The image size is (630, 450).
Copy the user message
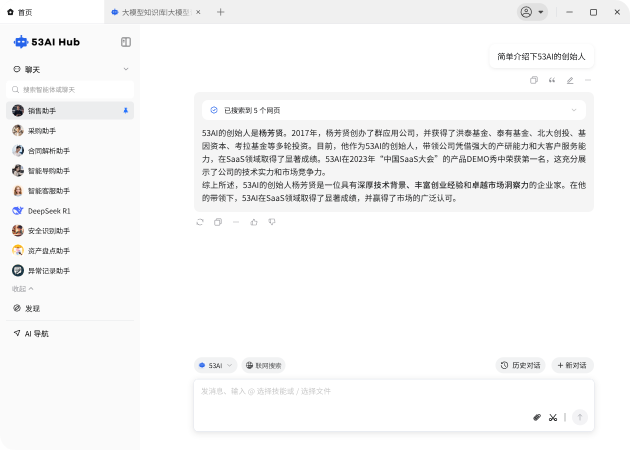[534, 80]
